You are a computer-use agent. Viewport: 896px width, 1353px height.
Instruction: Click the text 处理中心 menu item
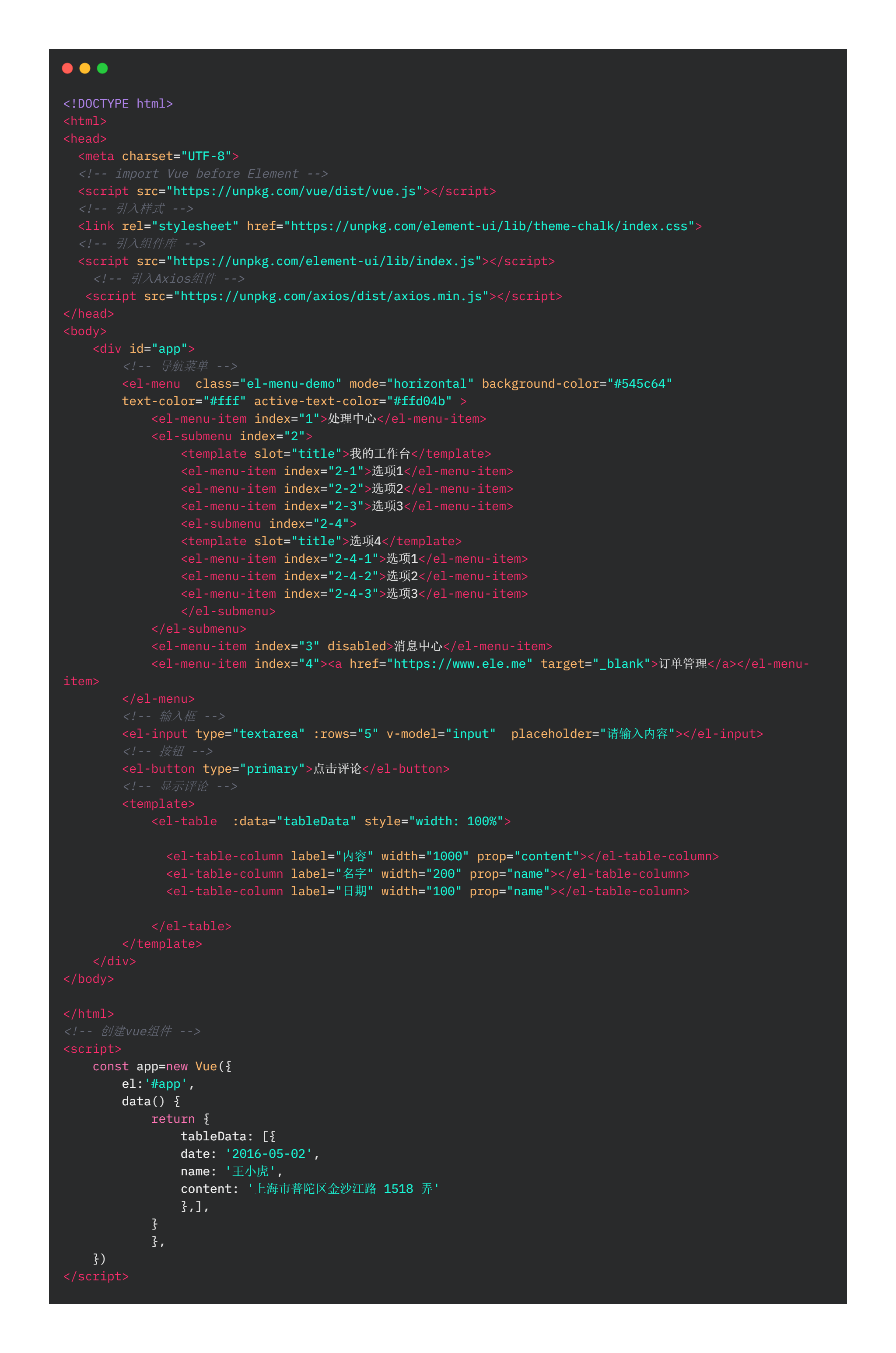pos(352,419)
